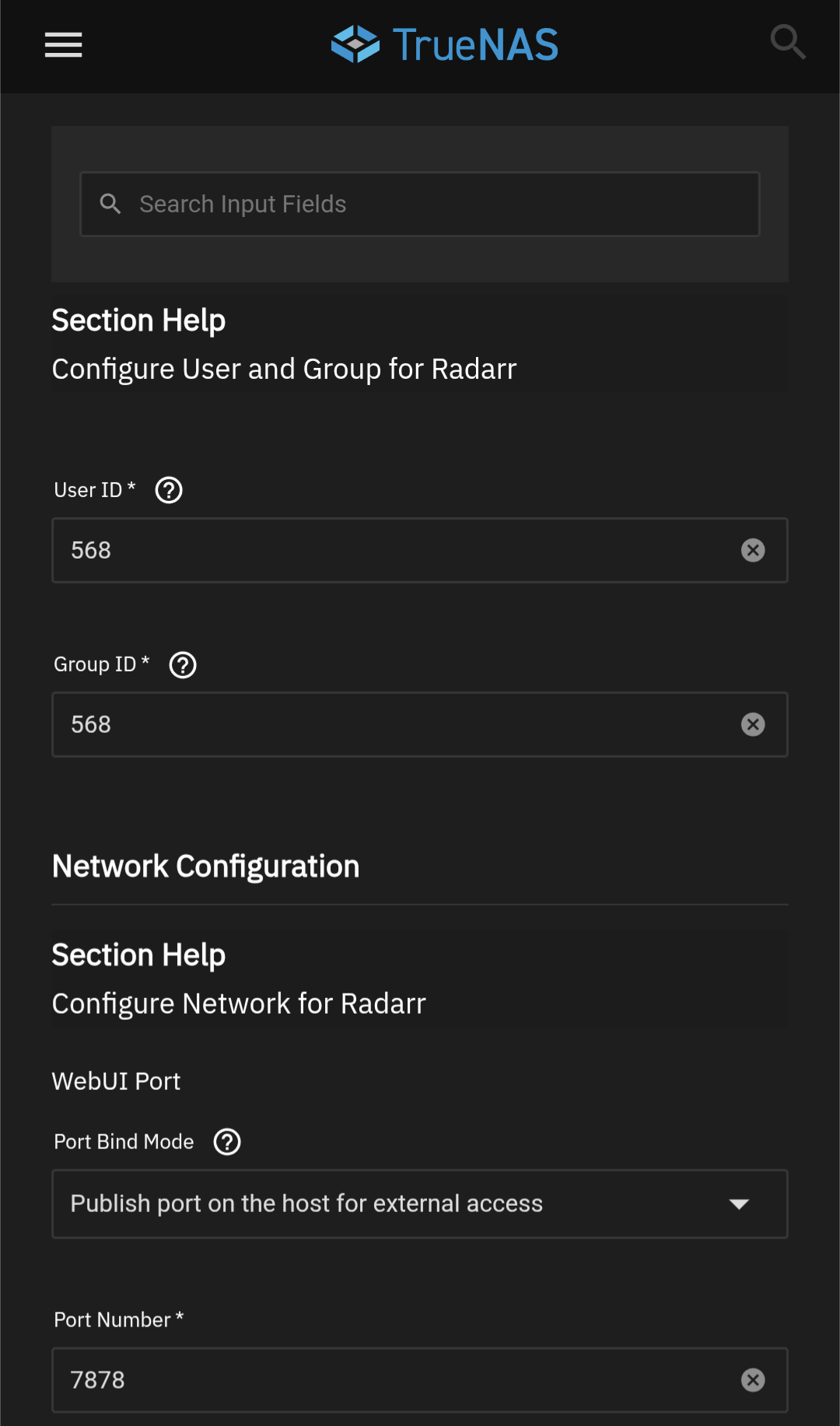
Task: Open the hamburger navigation menu
Action: [64, 45]
